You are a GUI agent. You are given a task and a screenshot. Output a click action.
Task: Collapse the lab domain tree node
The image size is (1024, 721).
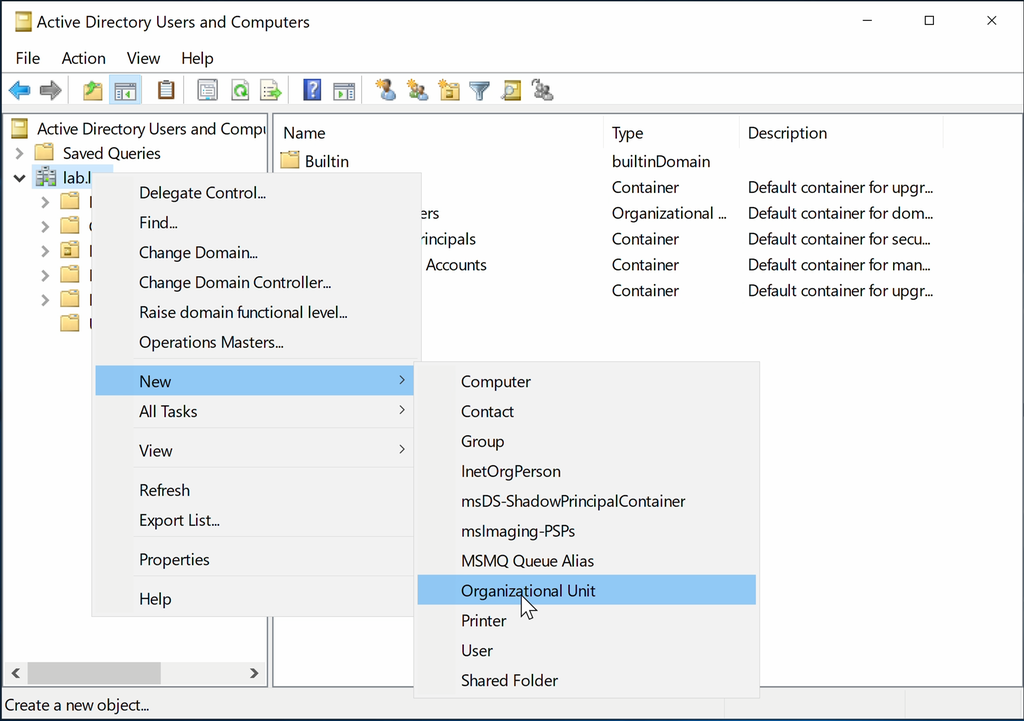20,177
